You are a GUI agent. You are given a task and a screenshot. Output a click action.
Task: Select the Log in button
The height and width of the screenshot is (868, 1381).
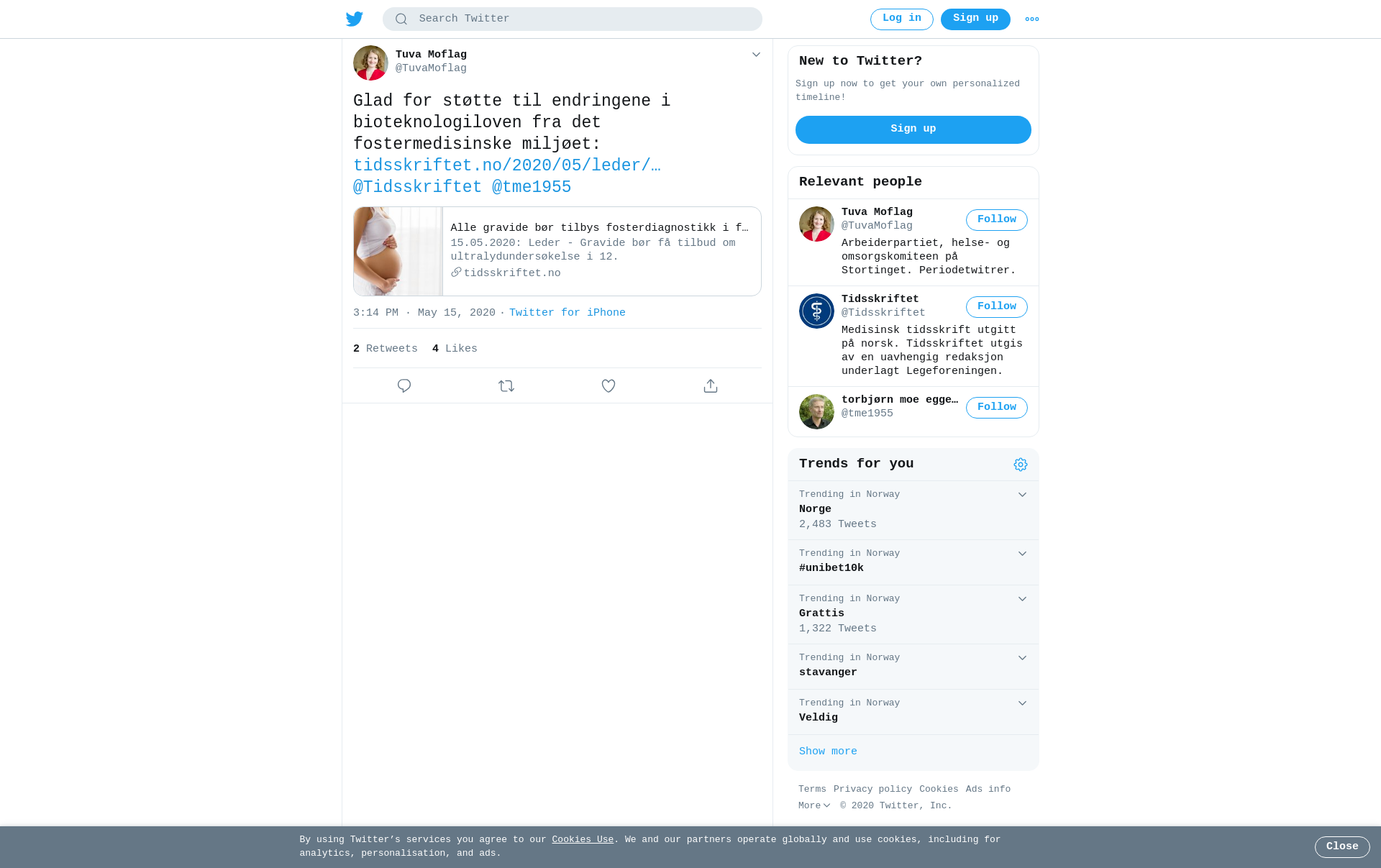902,19
